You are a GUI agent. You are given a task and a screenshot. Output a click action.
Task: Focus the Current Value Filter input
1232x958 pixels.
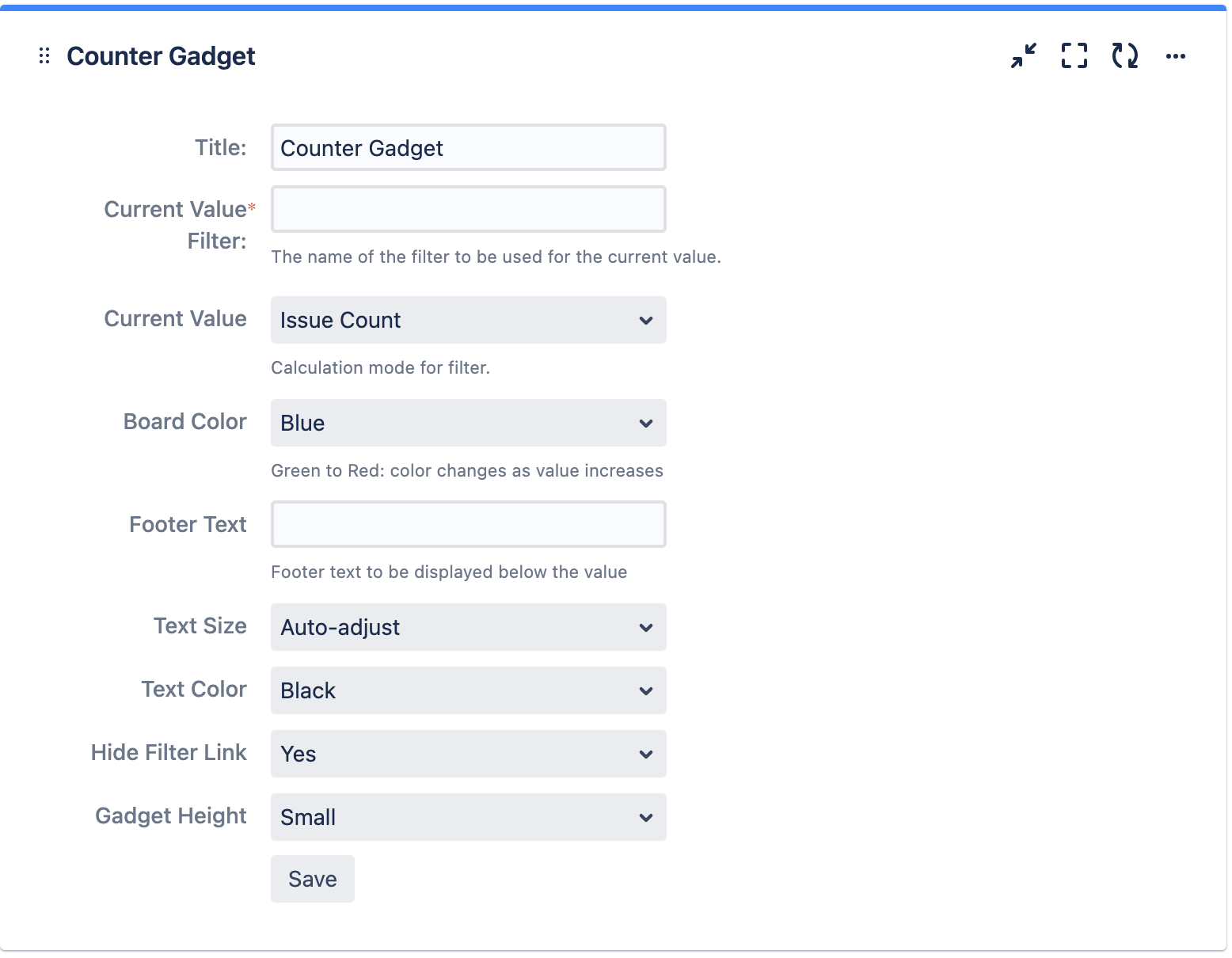point(468,209)
